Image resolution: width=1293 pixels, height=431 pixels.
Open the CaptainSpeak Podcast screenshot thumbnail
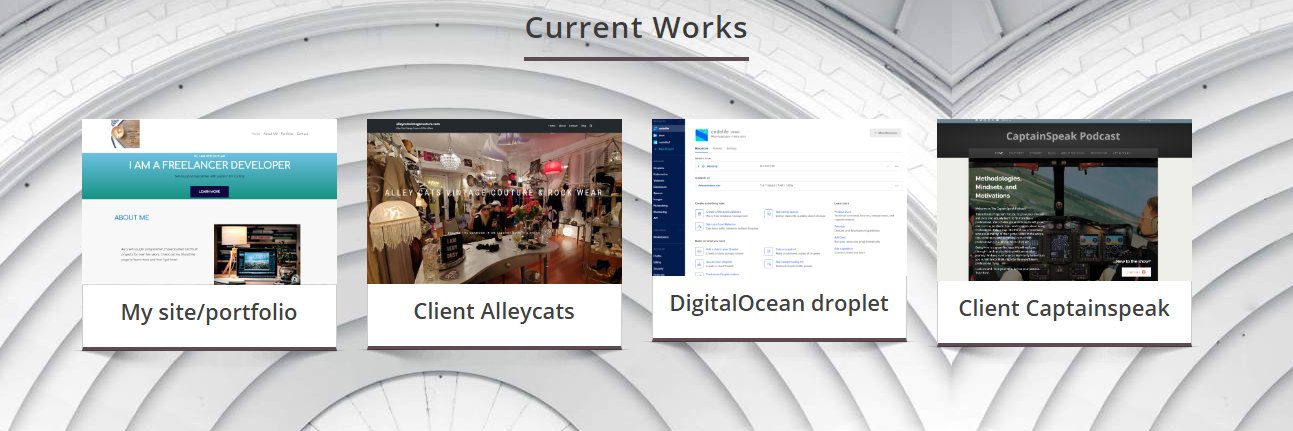pos(1064,200)
